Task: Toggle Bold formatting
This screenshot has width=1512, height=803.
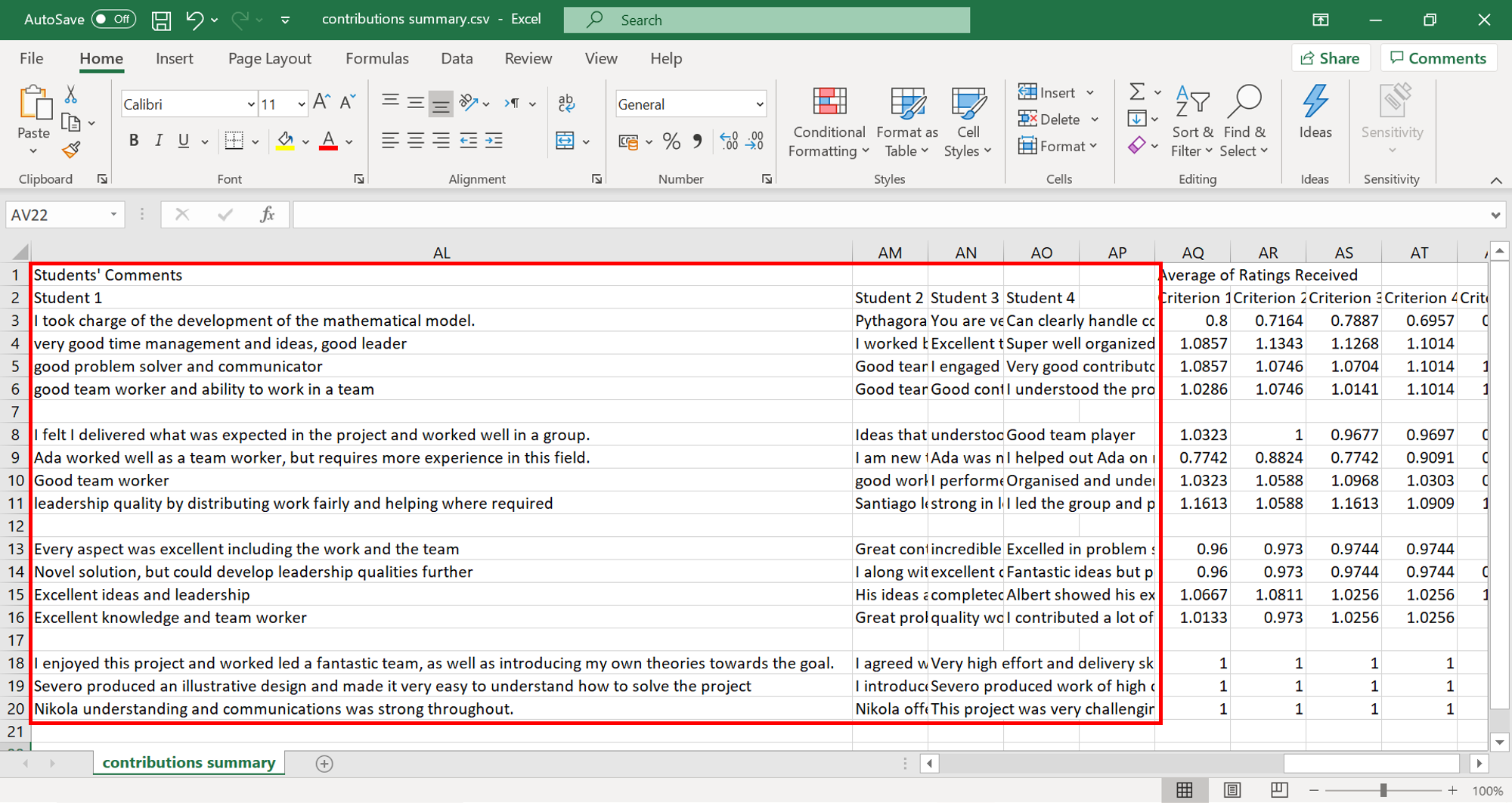Action: coord(134,141)
